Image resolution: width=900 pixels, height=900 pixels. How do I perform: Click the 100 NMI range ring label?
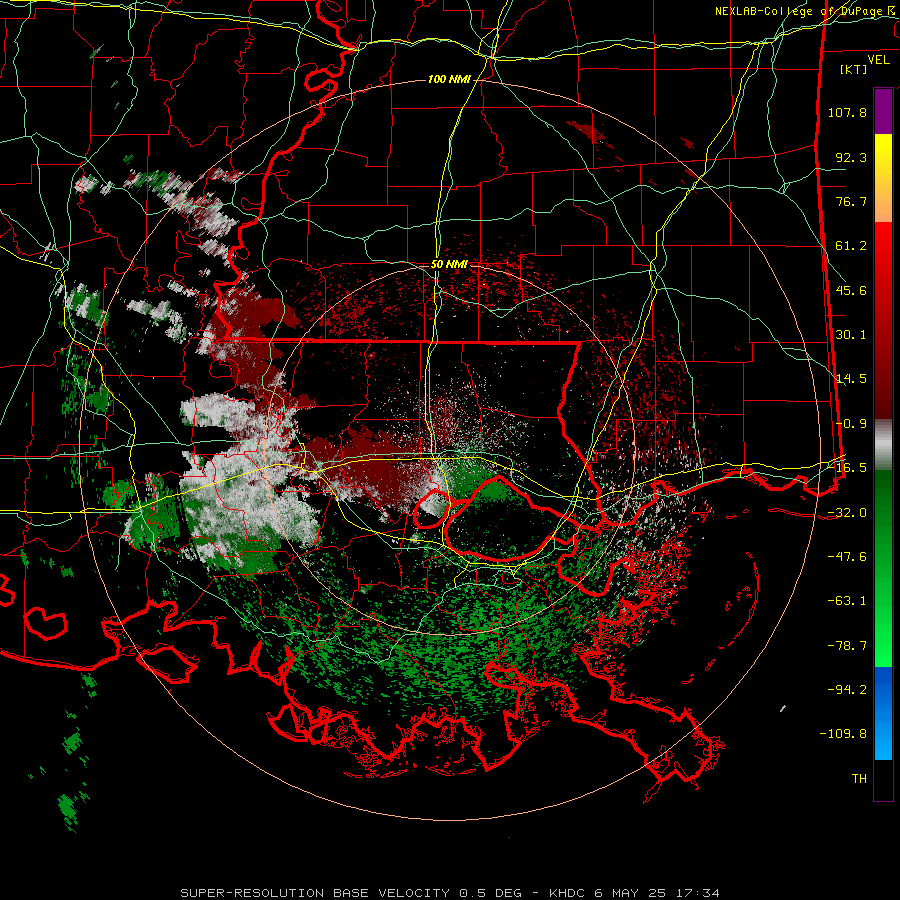coord(449,79)
